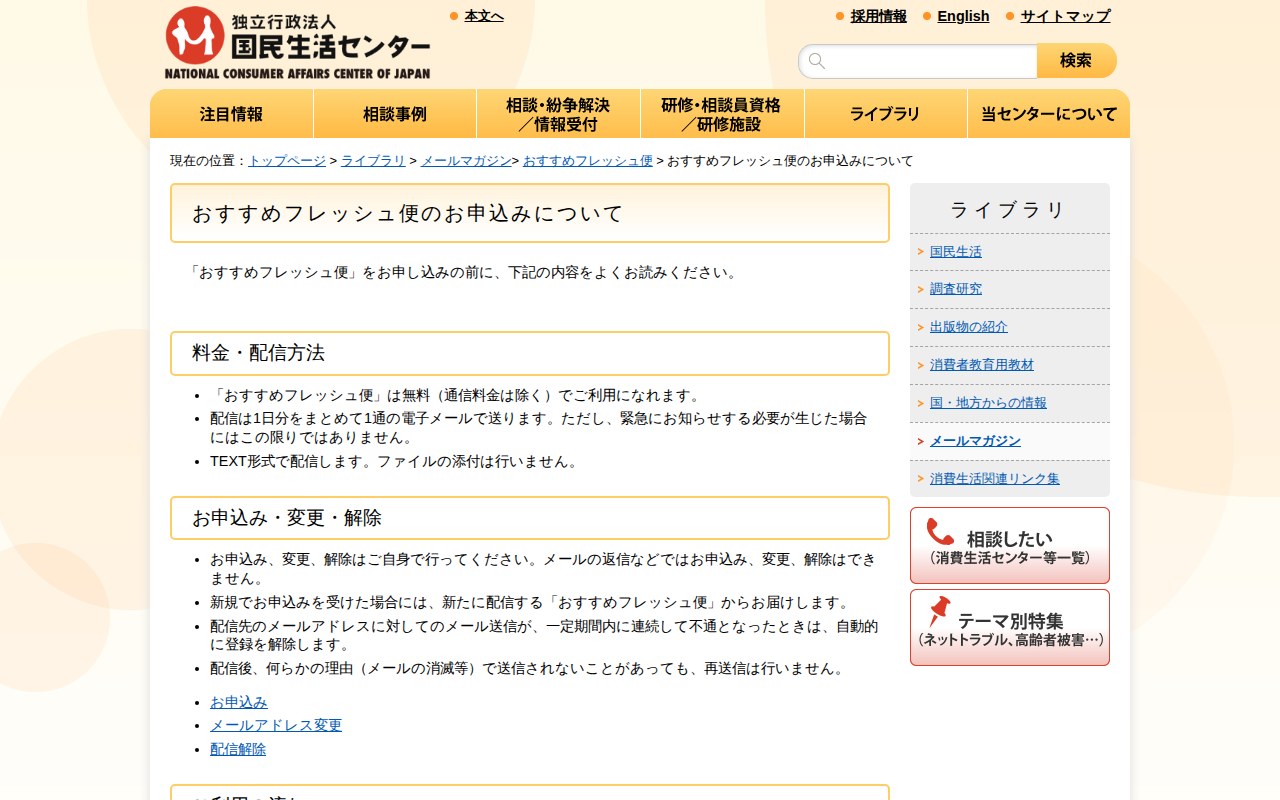The width and height of the screenshot is (1280, 800).
Task: Click the お申込み subscription link
Action: (x=239, y=702)
